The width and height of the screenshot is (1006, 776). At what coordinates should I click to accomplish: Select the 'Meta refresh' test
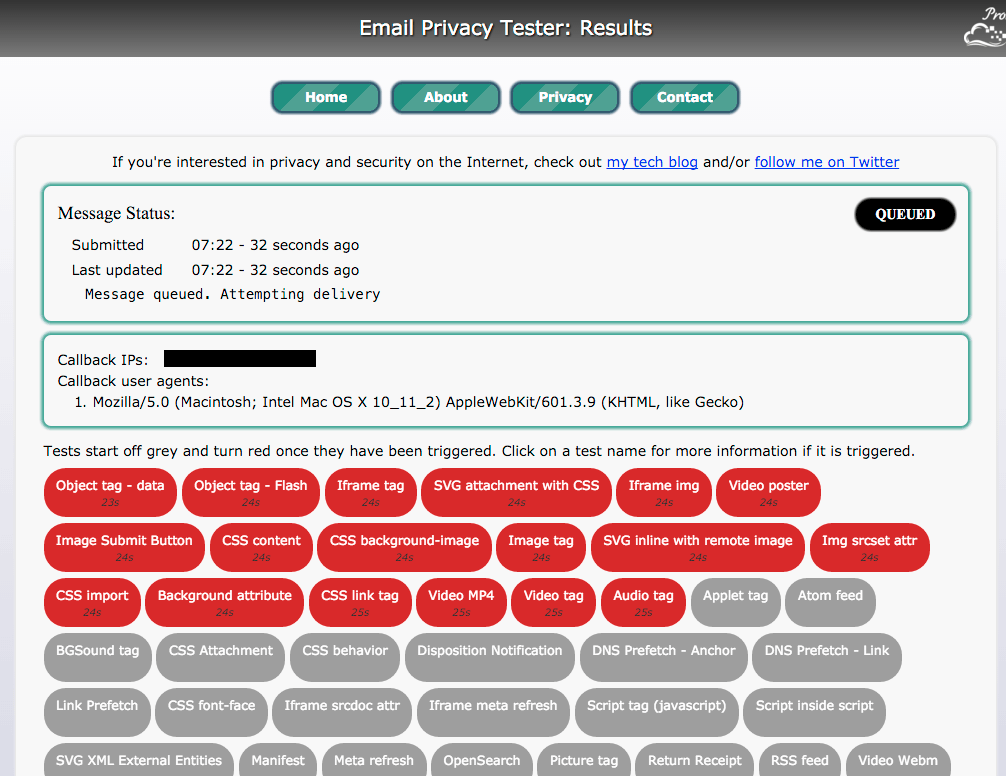(374, 760)
